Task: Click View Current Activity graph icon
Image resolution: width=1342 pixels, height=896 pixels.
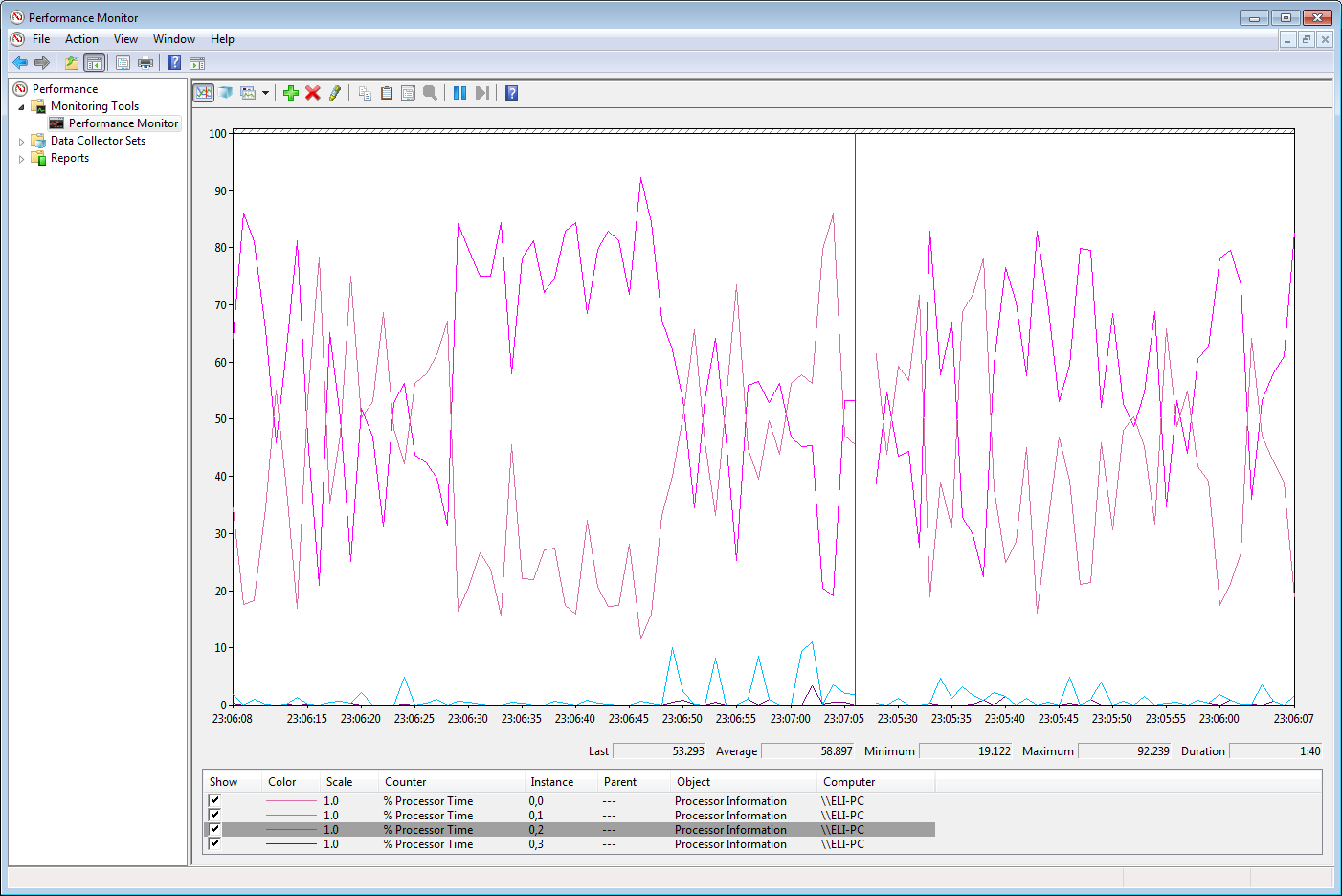Action: click(204, 93)
